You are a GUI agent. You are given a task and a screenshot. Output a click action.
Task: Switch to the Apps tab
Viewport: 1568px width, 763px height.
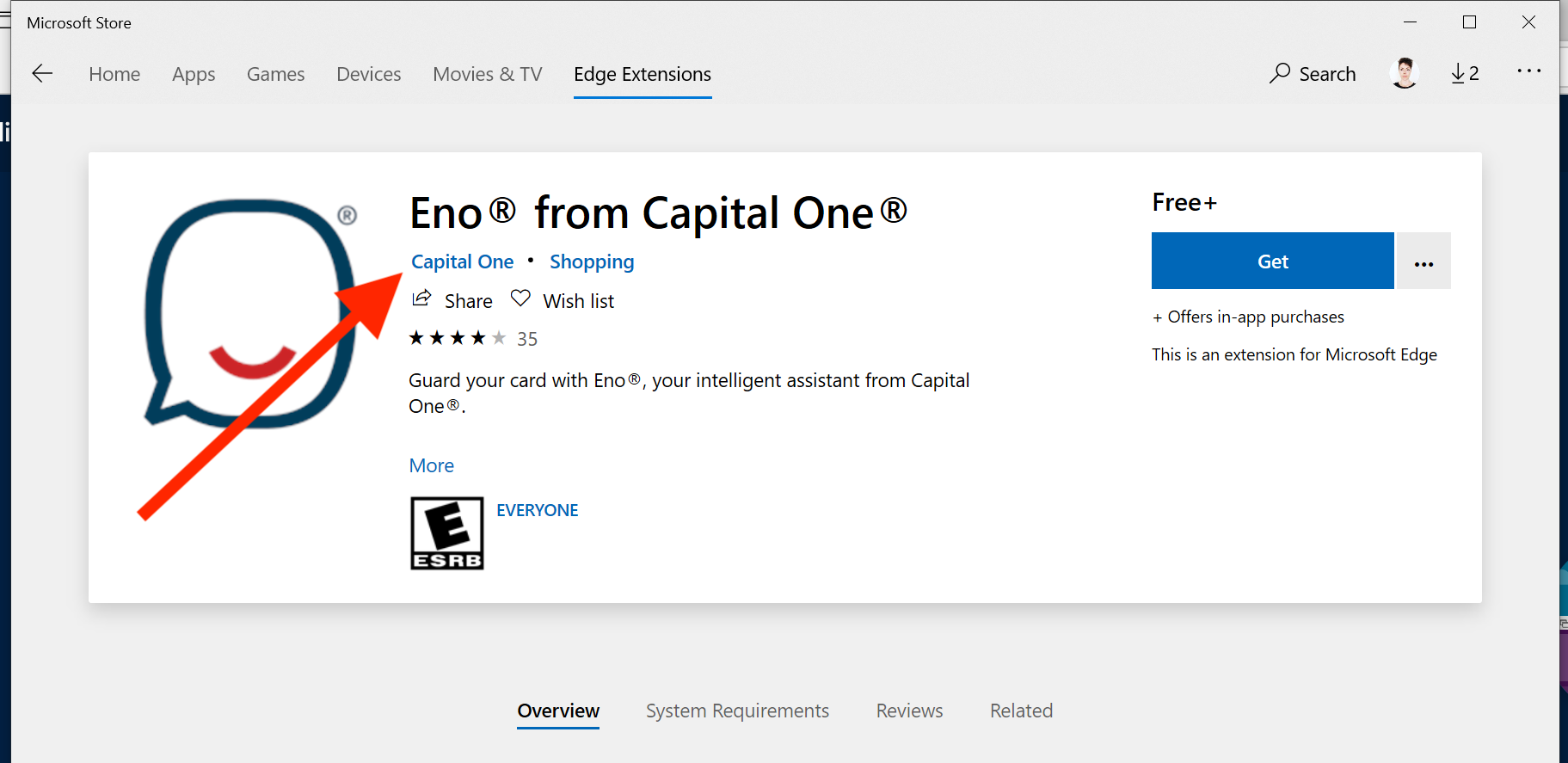[x=194, y=74]
